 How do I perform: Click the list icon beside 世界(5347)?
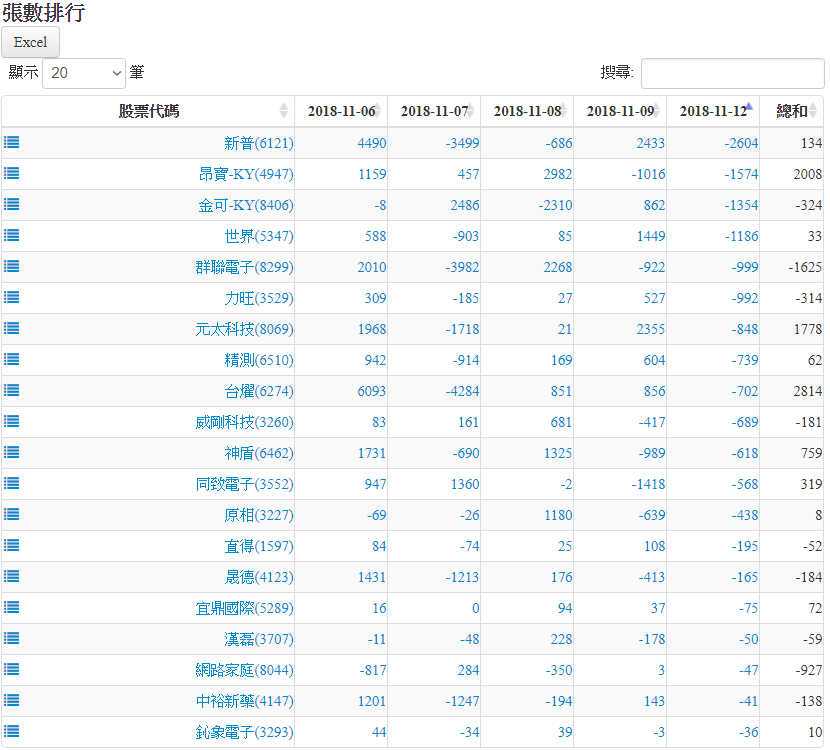[12, 236]
